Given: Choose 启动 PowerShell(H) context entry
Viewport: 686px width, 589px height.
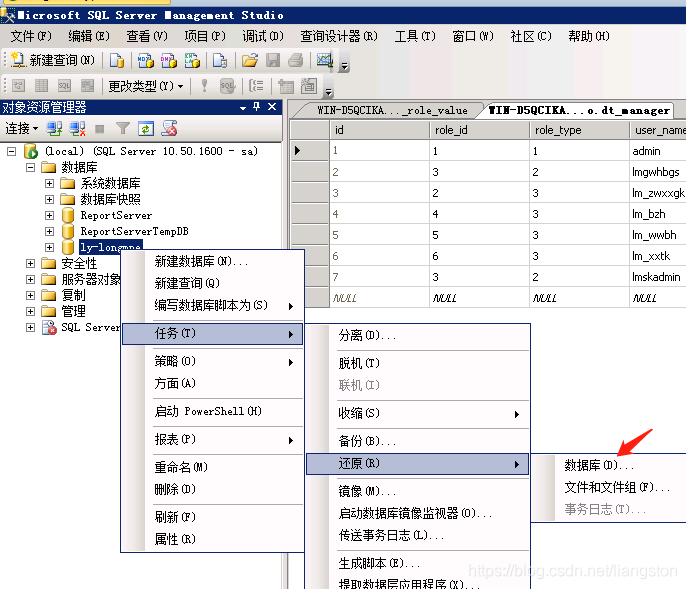Looking at the screenshot, I should coord(212,411).
